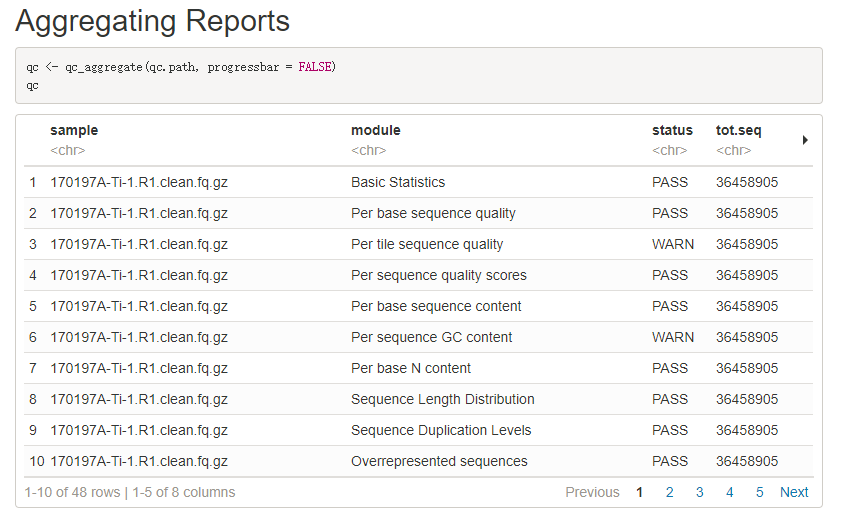Go to page 4 of the table
The height and width of the screenshot is (521, 846).
click(x=729, y=492)
